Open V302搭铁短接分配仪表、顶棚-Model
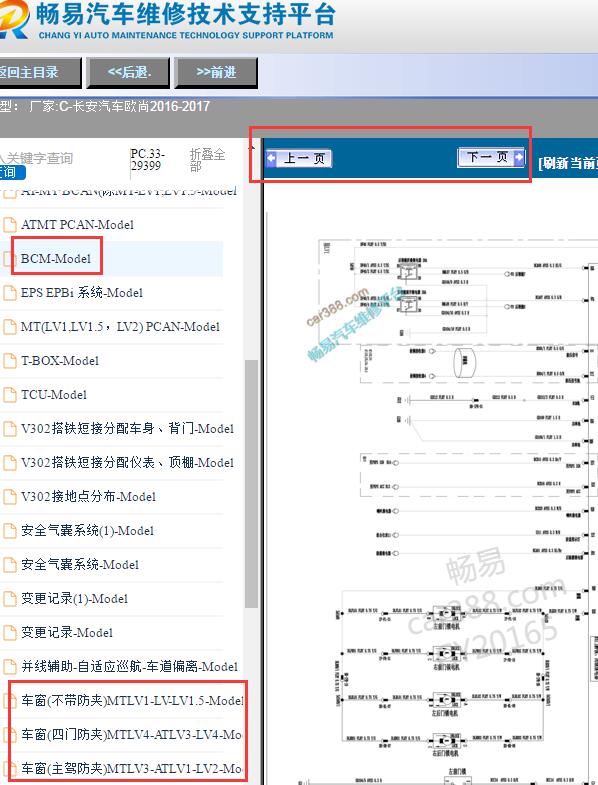Screen dimensions: 598x785 (x=127, y=463)
